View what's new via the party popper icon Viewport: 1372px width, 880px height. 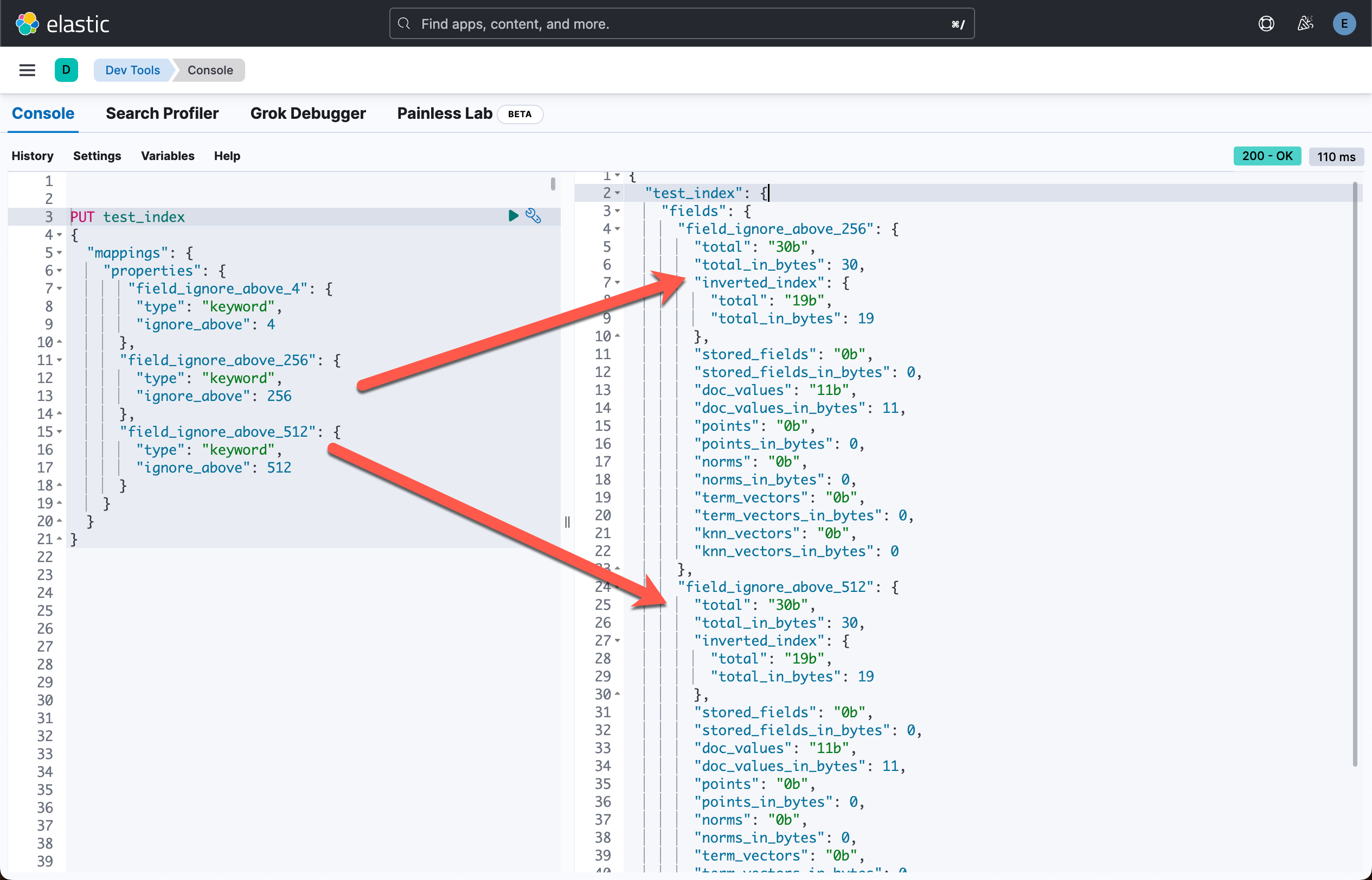[x=1305, y=23]
